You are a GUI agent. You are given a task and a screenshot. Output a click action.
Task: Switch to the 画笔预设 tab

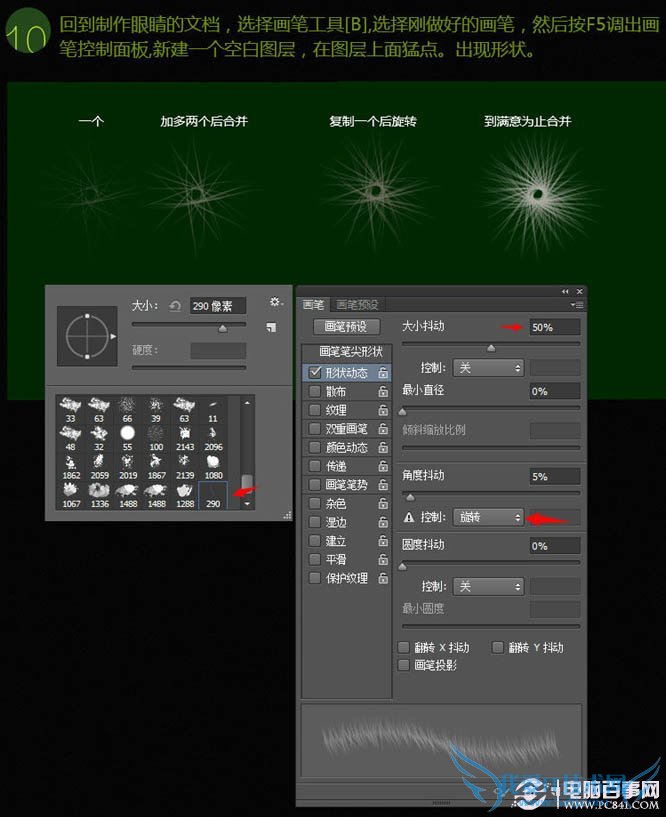point(357,304)
